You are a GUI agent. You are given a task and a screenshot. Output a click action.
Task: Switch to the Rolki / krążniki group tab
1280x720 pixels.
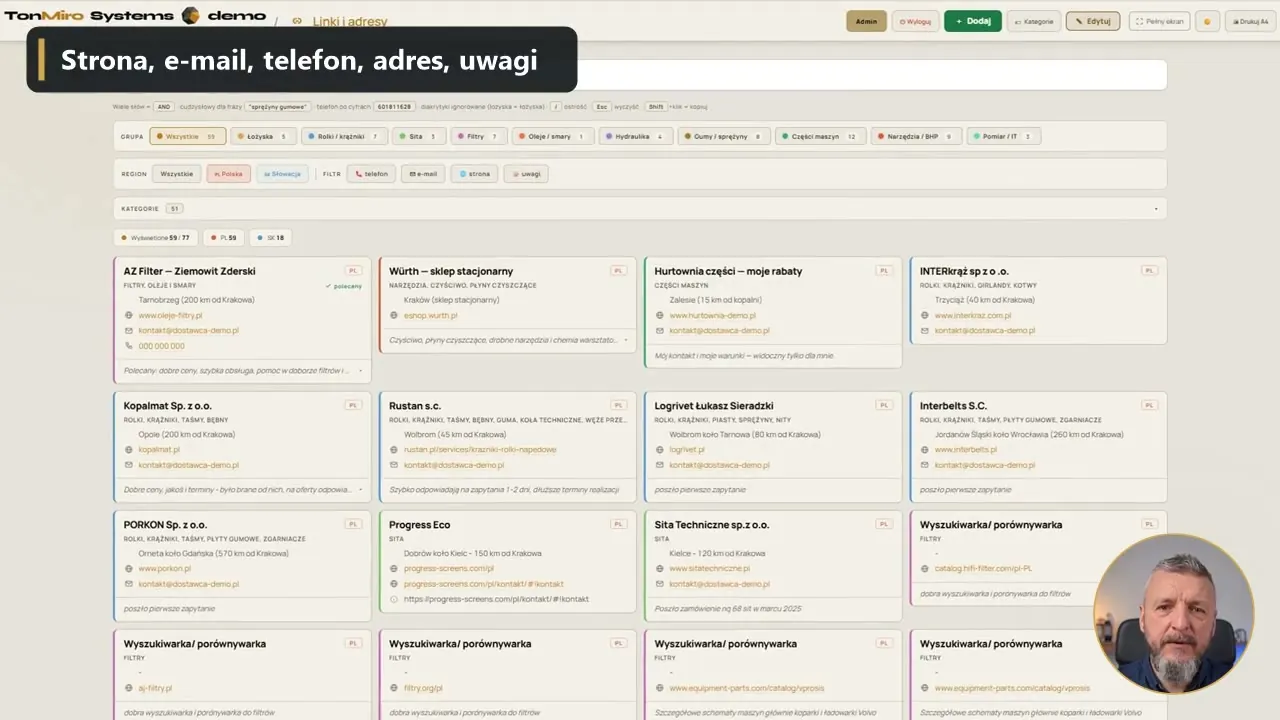point(345,137)
